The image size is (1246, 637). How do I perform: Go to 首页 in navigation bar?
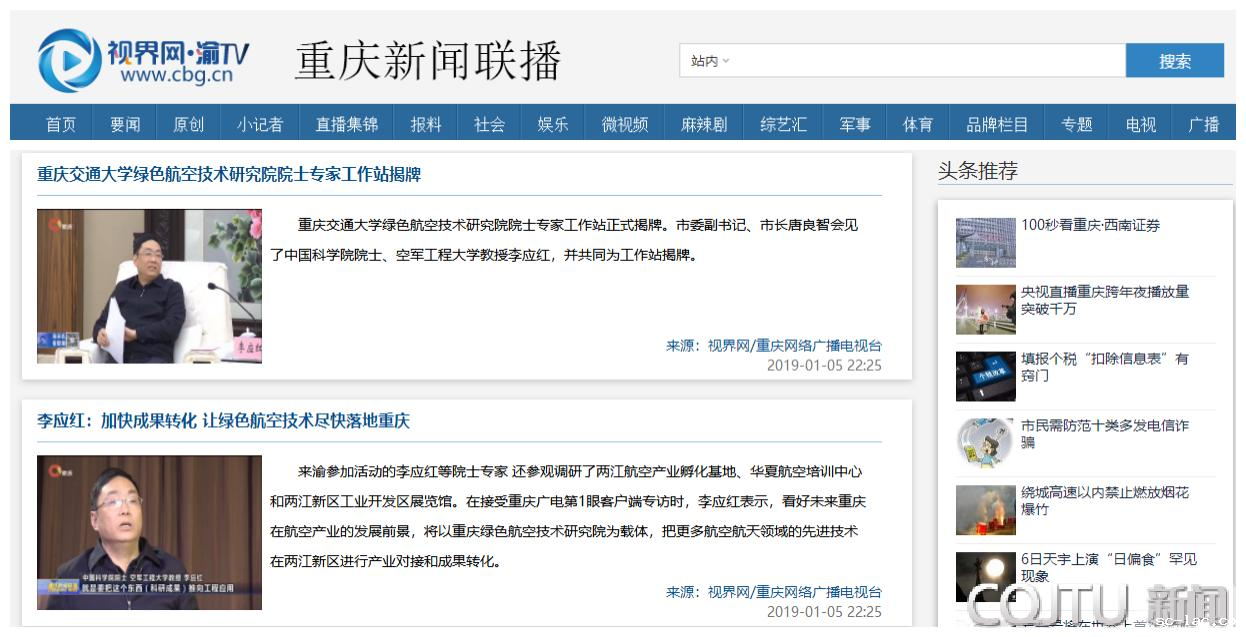61,124
